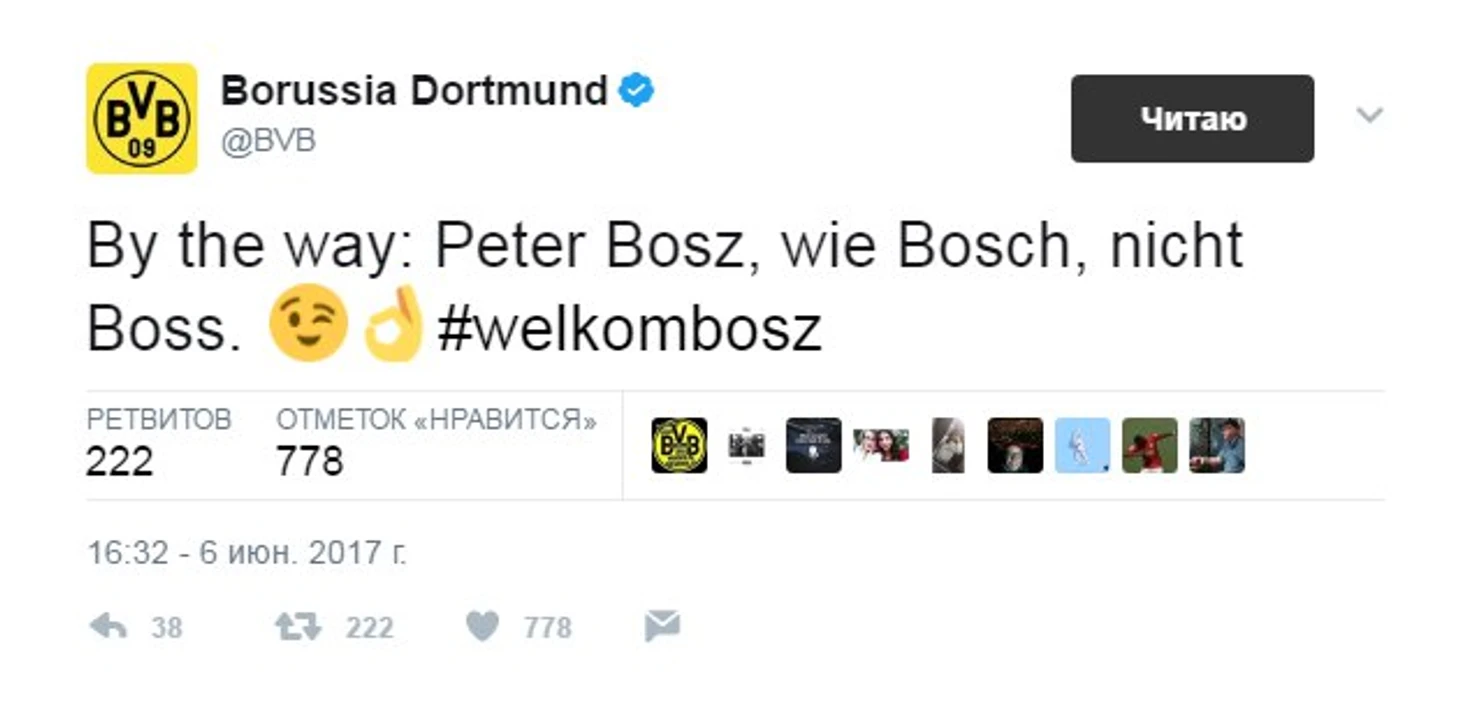The image size is (1460, 714).
Task: Open the 16:32 - 6 июн. 2017 timestamp
Action: [x=246, y=553]
